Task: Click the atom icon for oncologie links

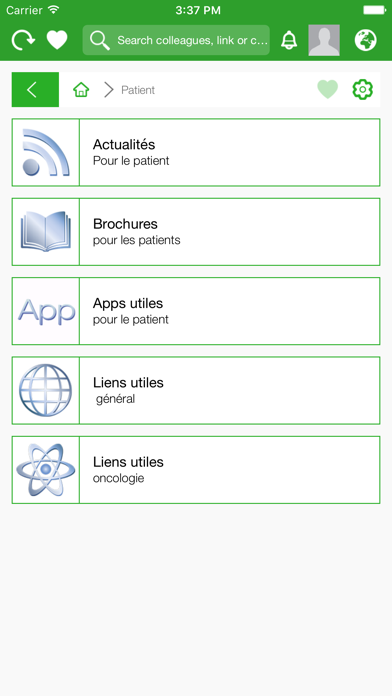Action: (46, 470)
